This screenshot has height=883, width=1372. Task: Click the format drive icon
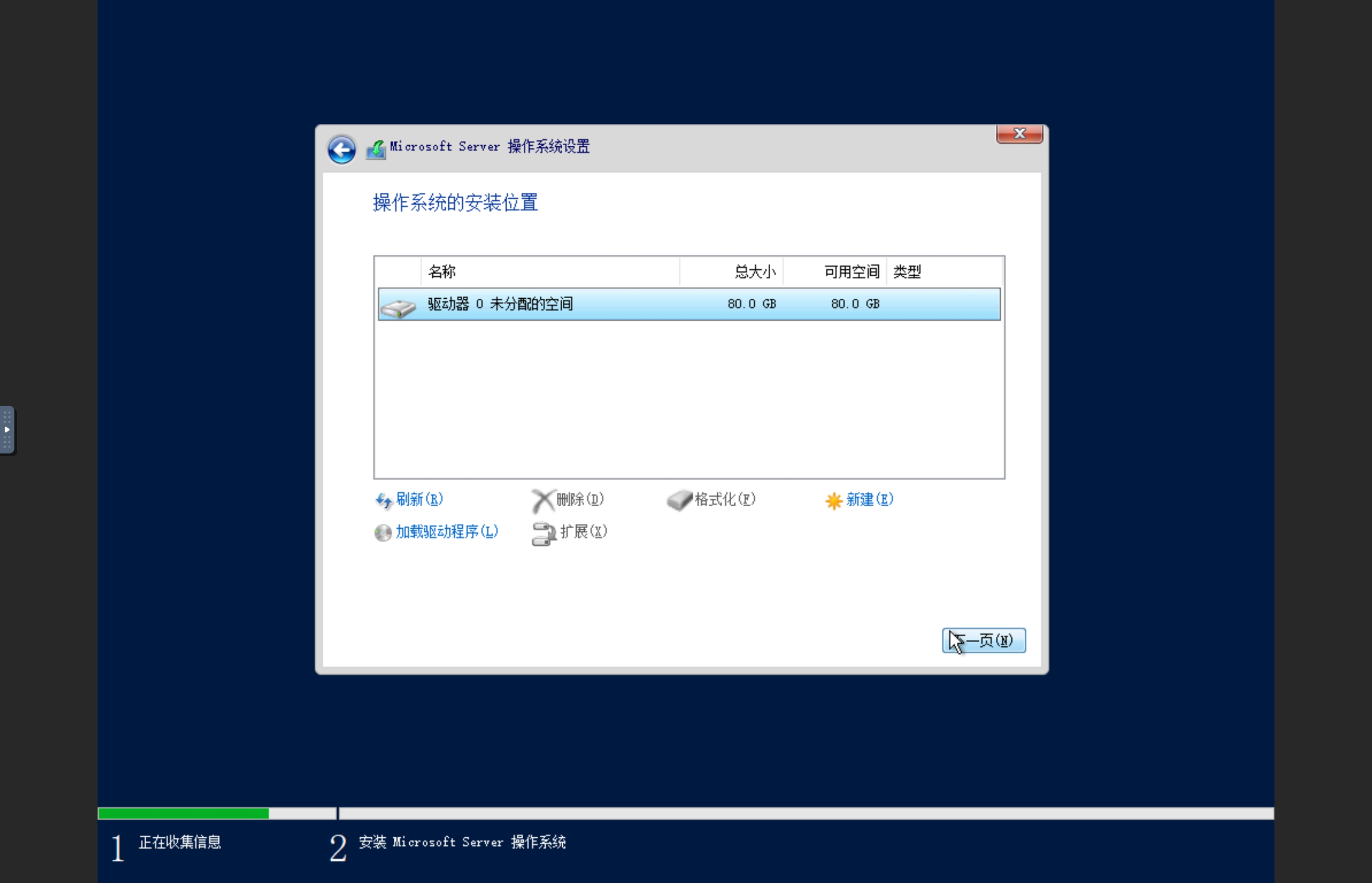click(680, 500)
